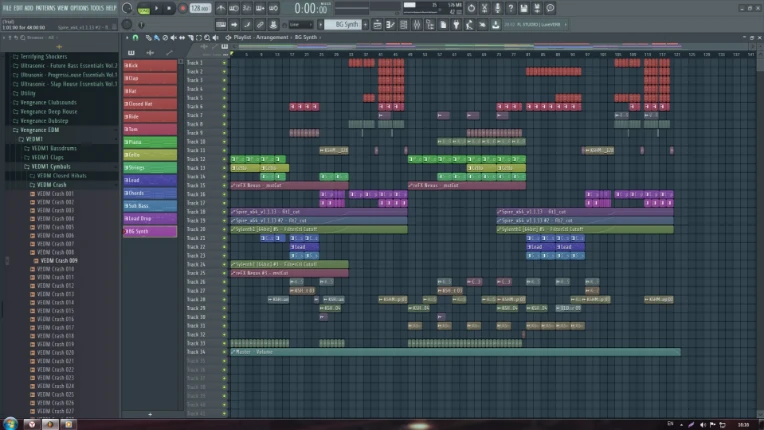Mute Track 6 with its green dot
The image size is (764, 430).
[x=224, y=107]
